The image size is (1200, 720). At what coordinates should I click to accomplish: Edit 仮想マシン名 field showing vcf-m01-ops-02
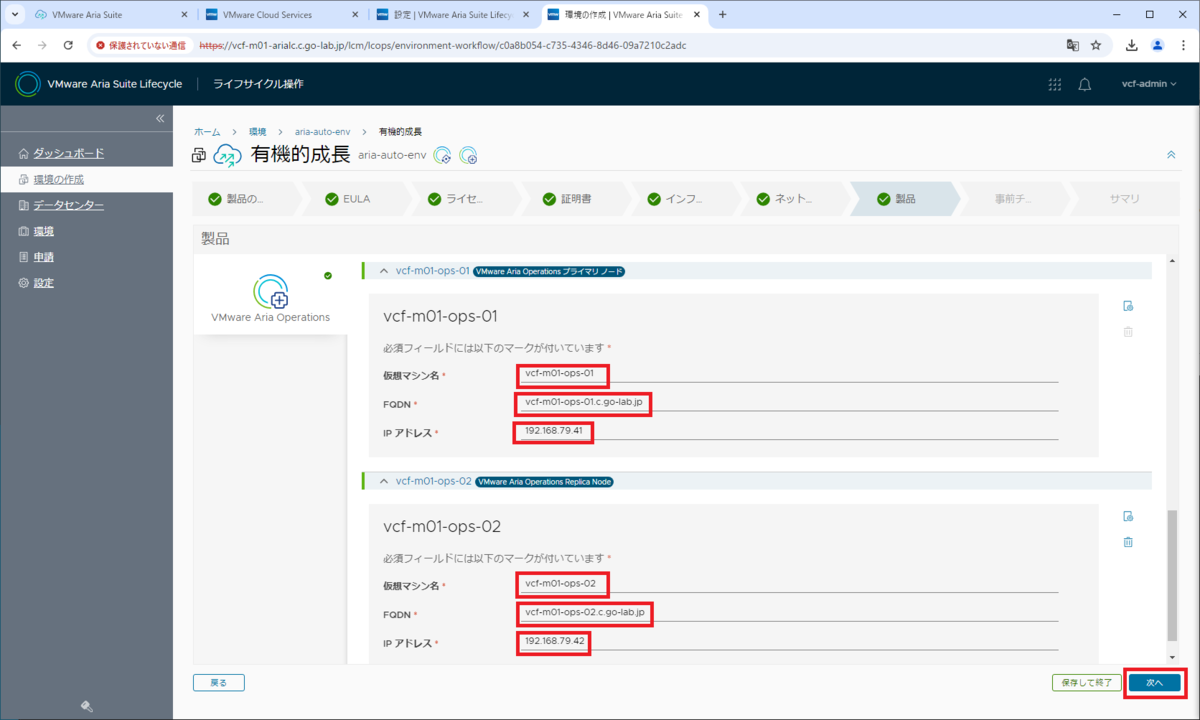pos(788,584)
